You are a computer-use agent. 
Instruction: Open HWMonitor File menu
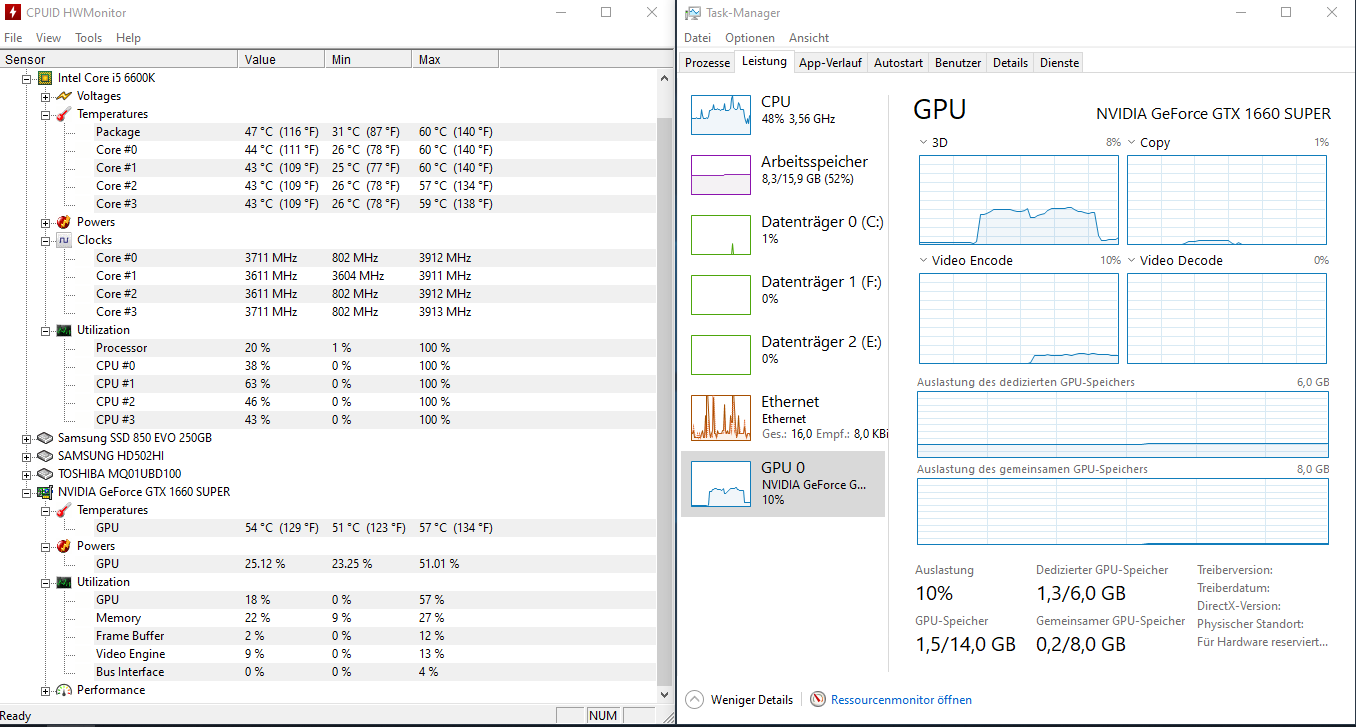click(13, 38)
